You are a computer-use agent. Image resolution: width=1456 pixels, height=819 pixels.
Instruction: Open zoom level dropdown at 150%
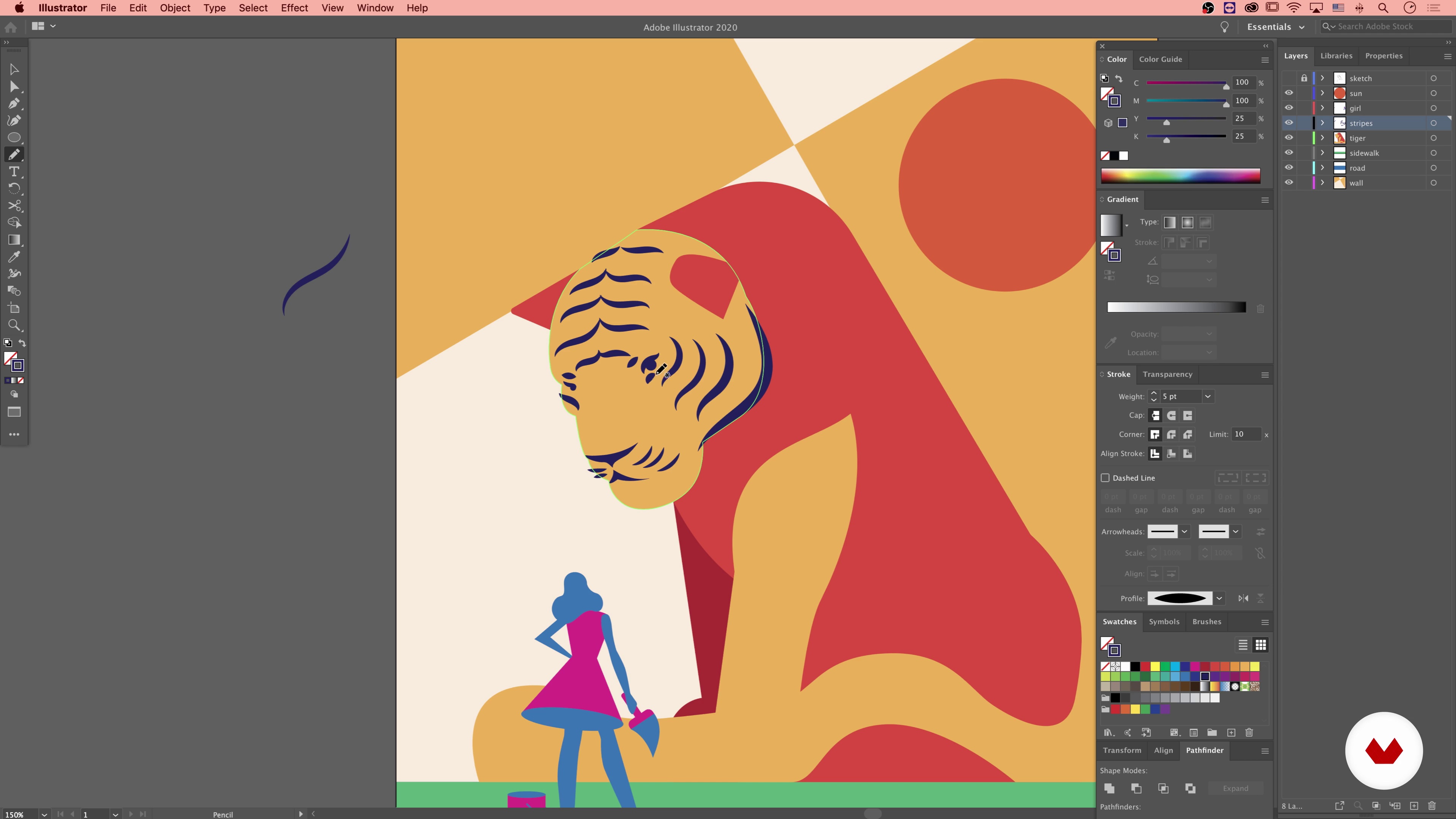[x=44, y=814]
